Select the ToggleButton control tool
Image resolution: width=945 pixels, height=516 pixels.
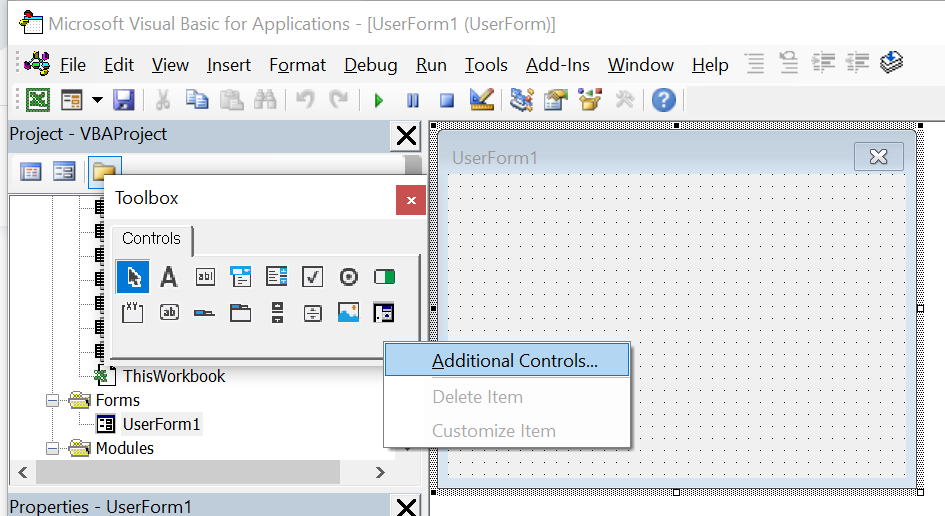pyautogui.click(x=385, y=277)
